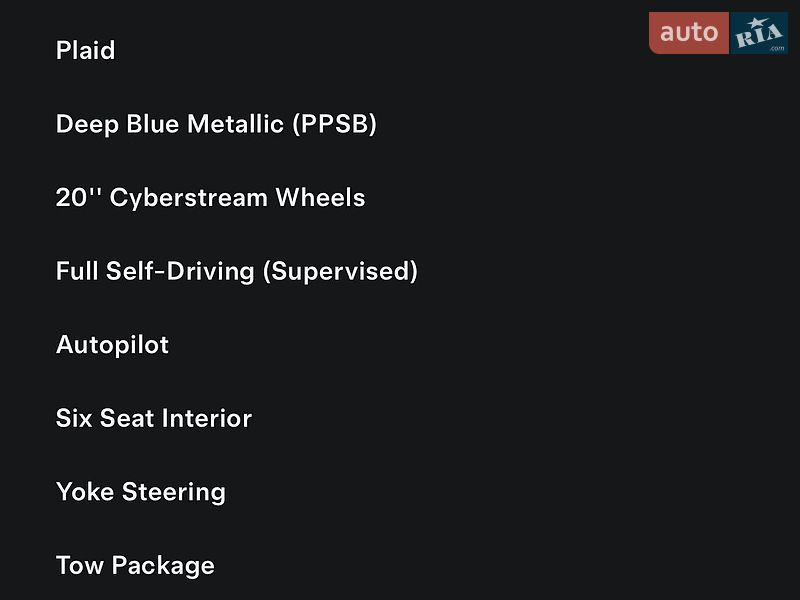Select the Tow Package entry
This screenshot has height=600, width=800.
pos(135,566)
